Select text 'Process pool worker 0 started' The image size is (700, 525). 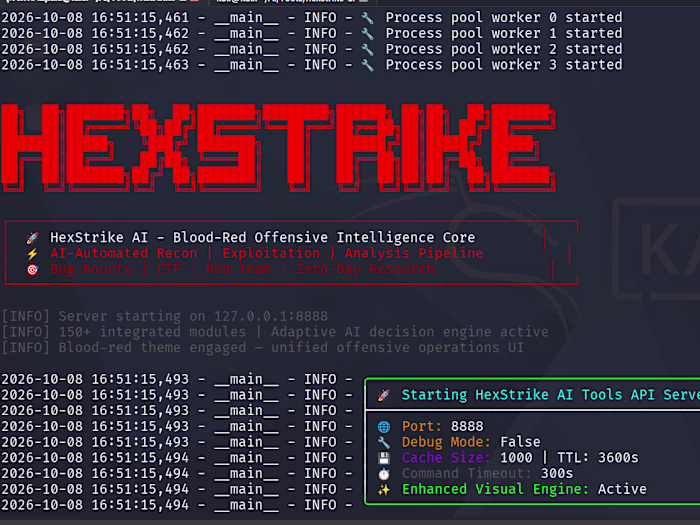click(x=504, y=18)
